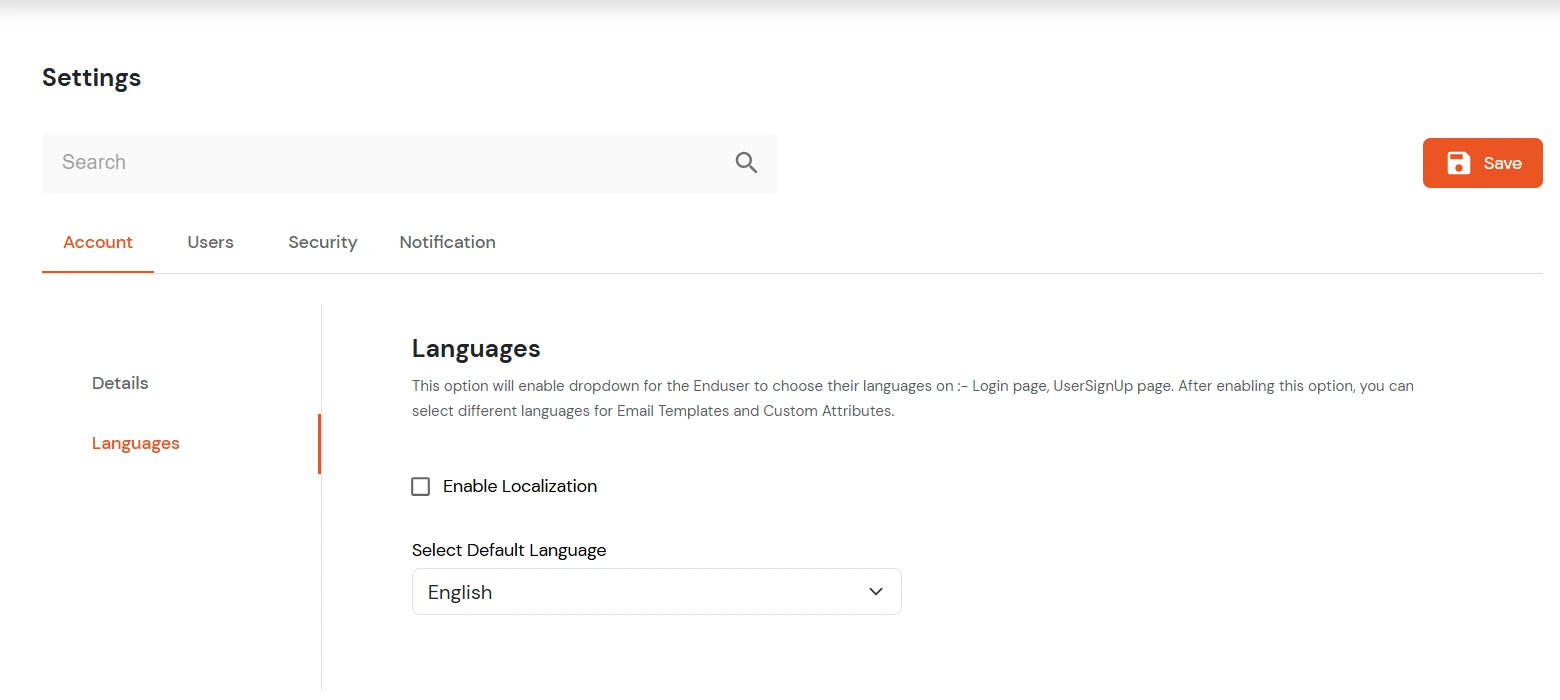Switch to the Users tab
Image resolution: width=1560 pixels, height=700 pixels.
(x=210, y=242)
